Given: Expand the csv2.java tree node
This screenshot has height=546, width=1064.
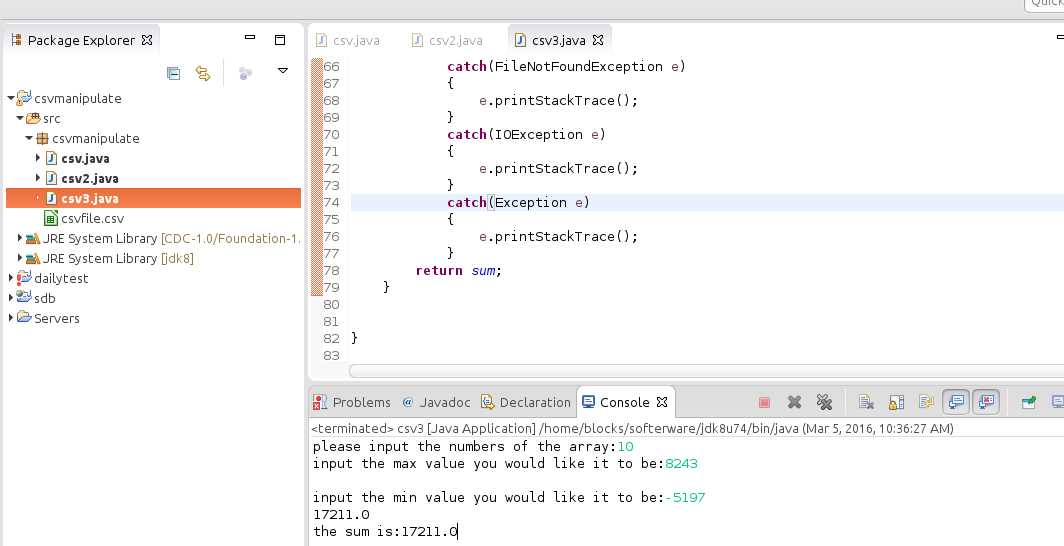Looking at the screenshot, I should [x=38, y=178].
